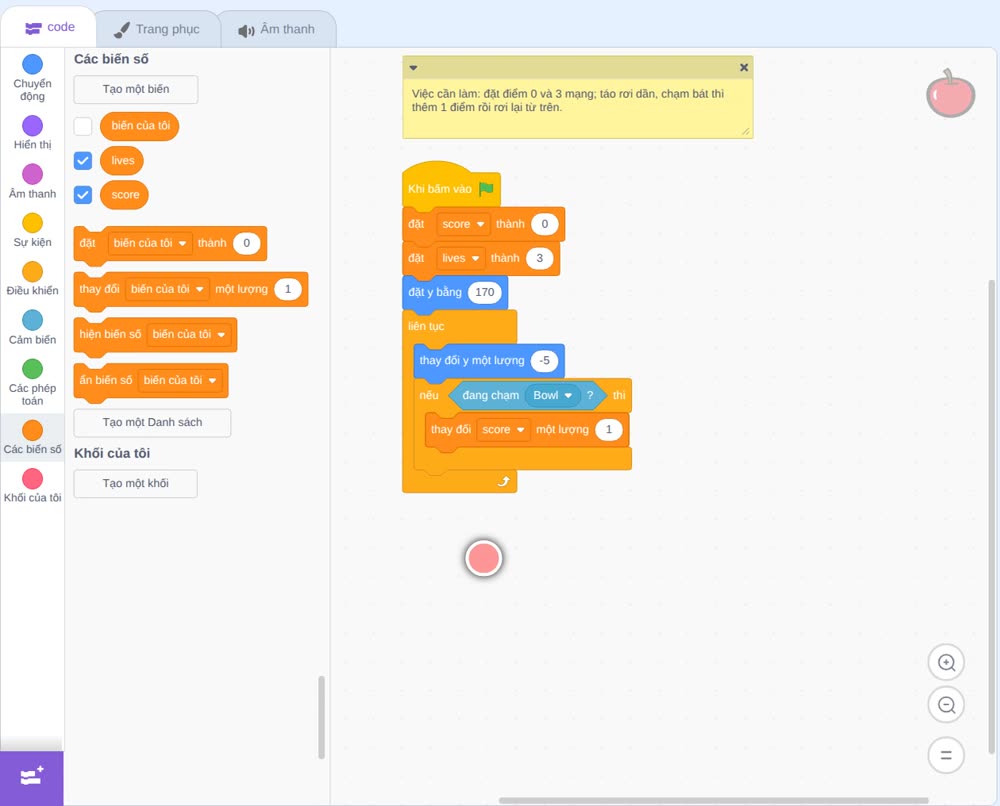Viewport: 1000px width, 806px height.
Task: Click the 'Tạo một biến' button
Action: click(x=136, y=89)
